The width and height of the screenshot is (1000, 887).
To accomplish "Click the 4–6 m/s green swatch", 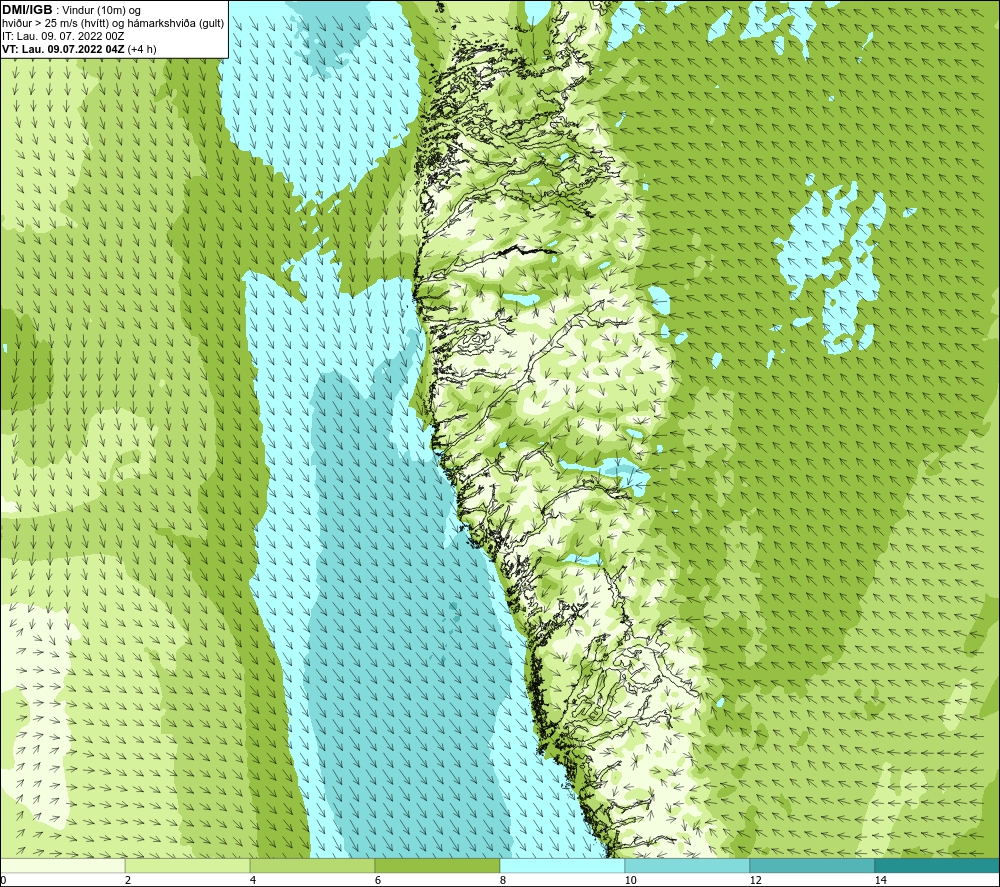I will coord(312,865).
